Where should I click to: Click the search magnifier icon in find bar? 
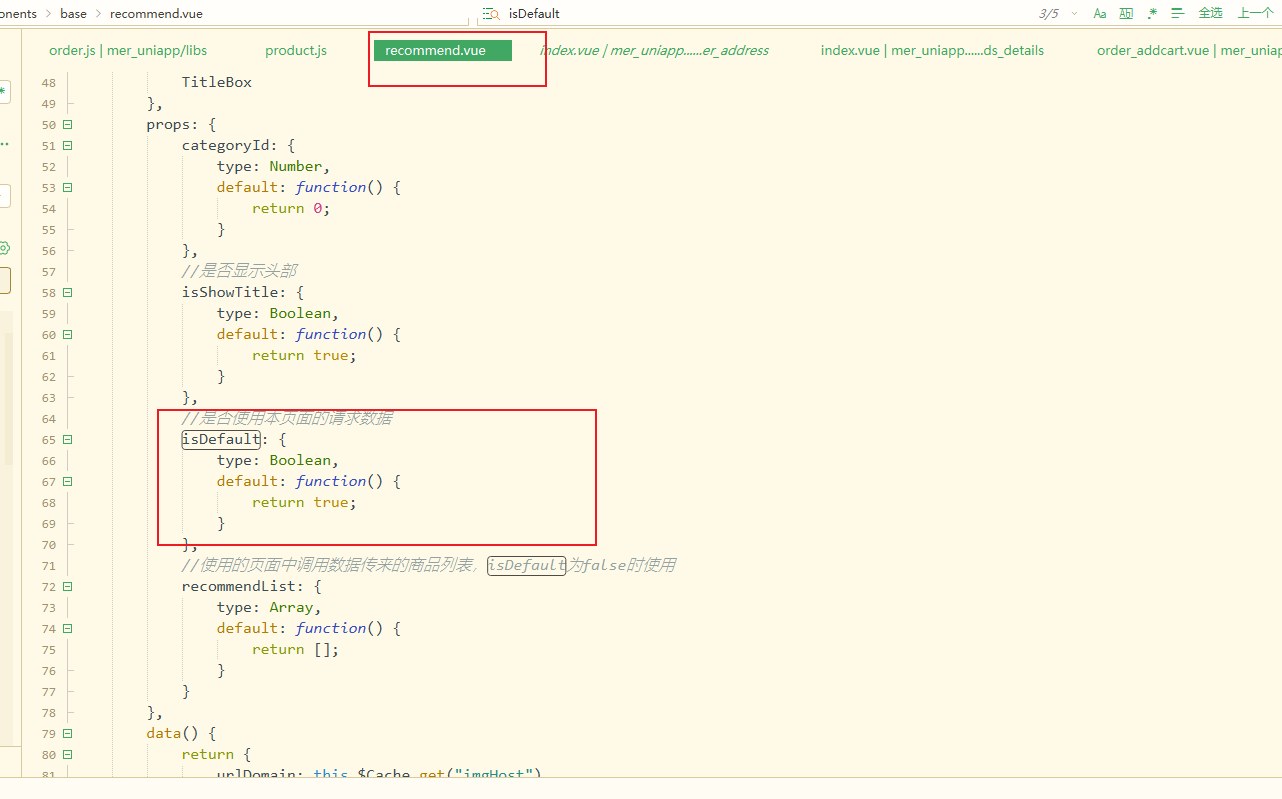(x=490, y=14)
